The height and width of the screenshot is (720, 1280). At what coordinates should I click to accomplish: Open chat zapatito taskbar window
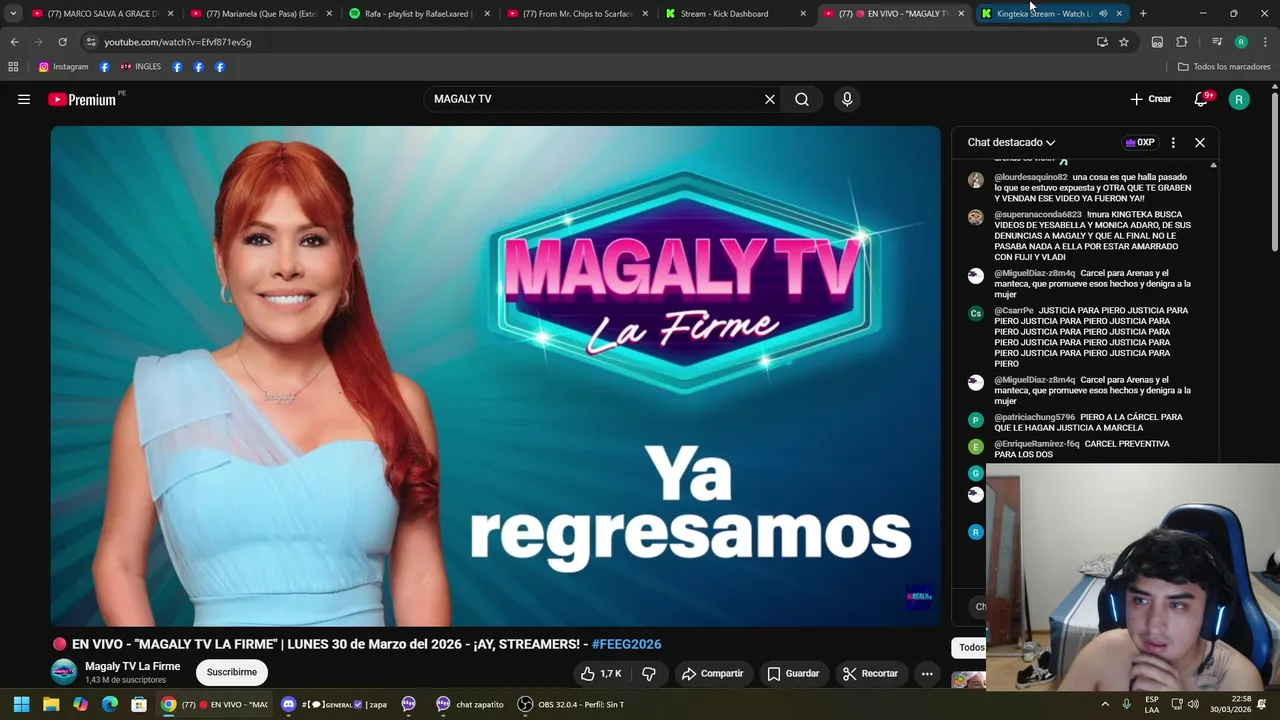[x=469, y=704]
